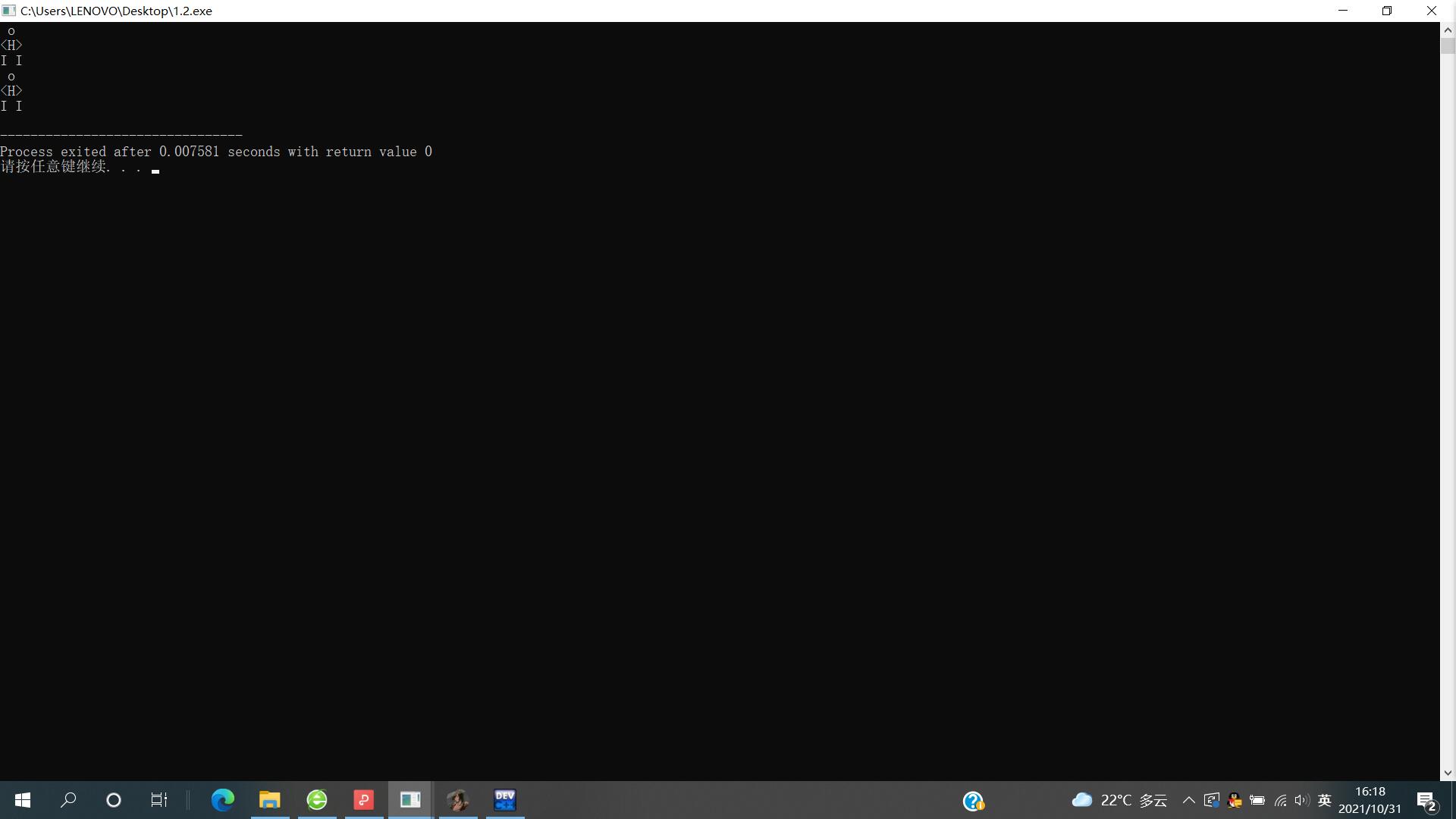The height and width of the screenshot is (819, 1456).
Task: Click the 22°C weather widget
Action: pos(1119,801)
